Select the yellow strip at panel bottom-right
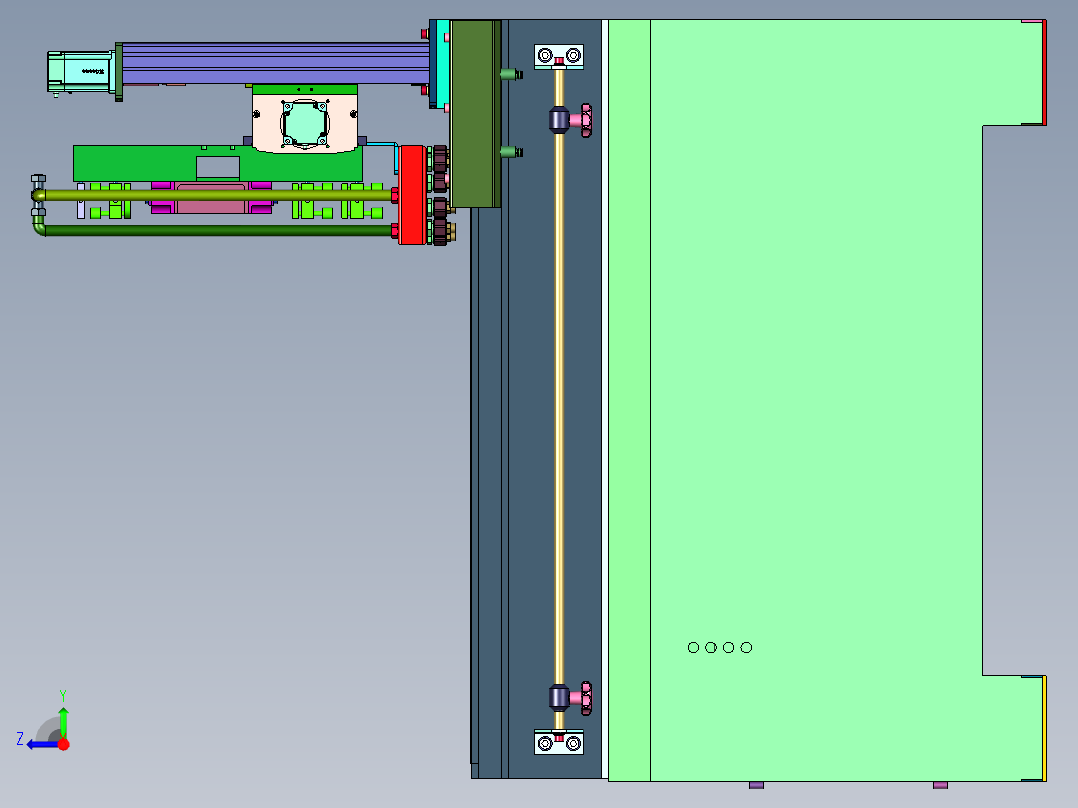 (x=1044, y=728)
